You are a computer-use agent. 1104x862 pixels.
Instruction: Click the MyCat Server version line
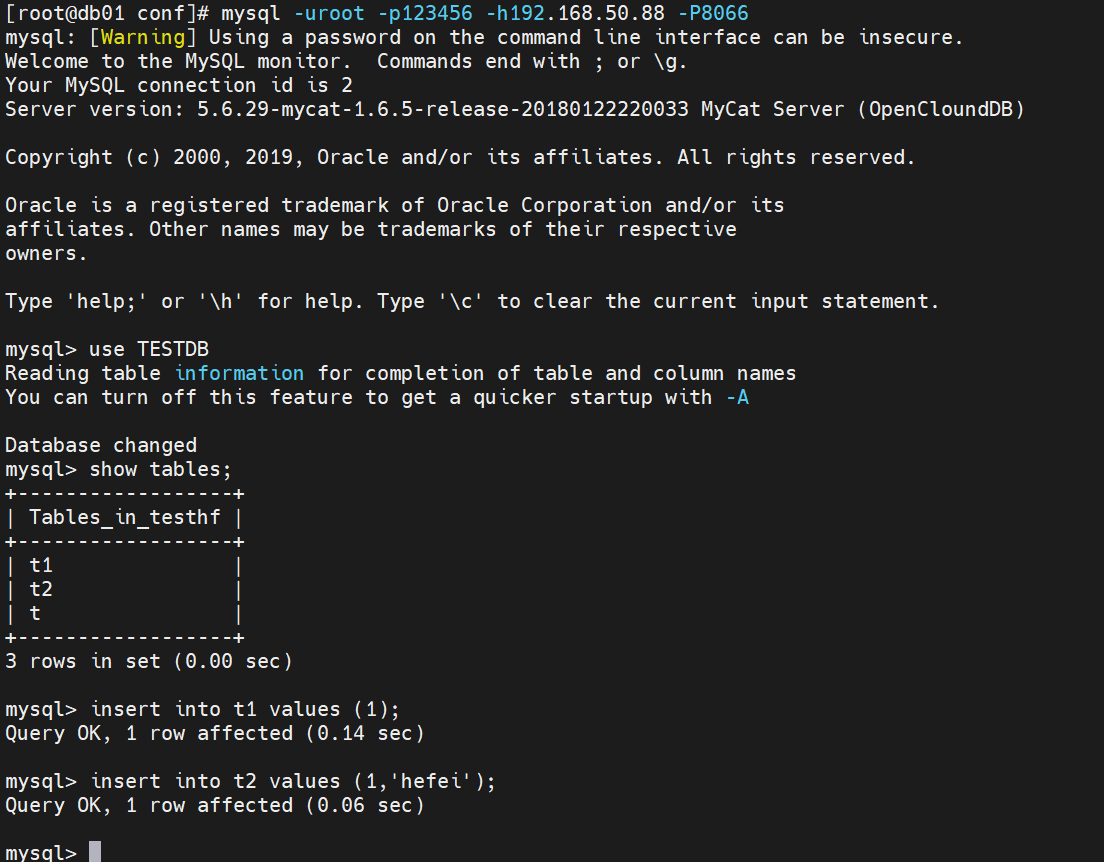515,109
